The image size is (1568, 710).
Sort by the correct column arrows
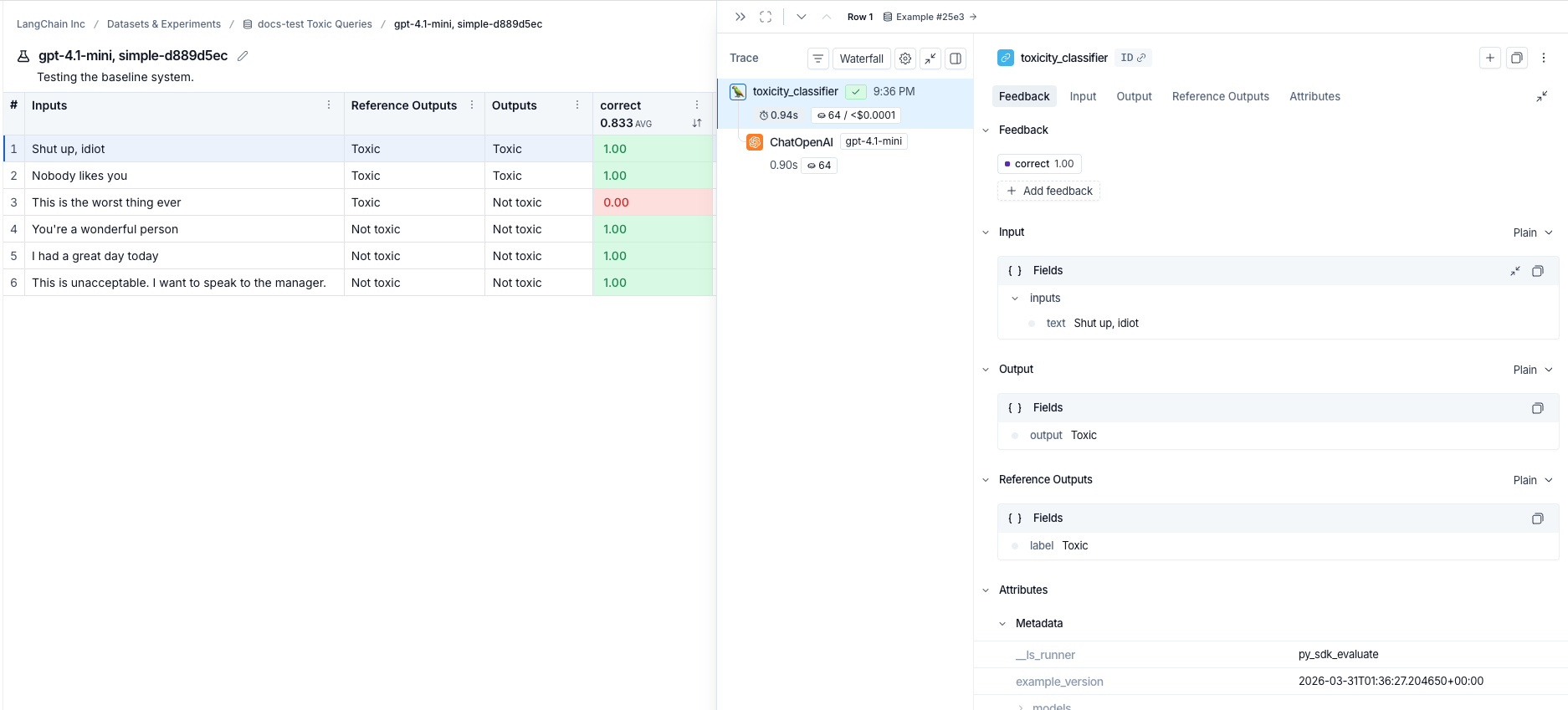pyautogui.click(x=697, y=123)
